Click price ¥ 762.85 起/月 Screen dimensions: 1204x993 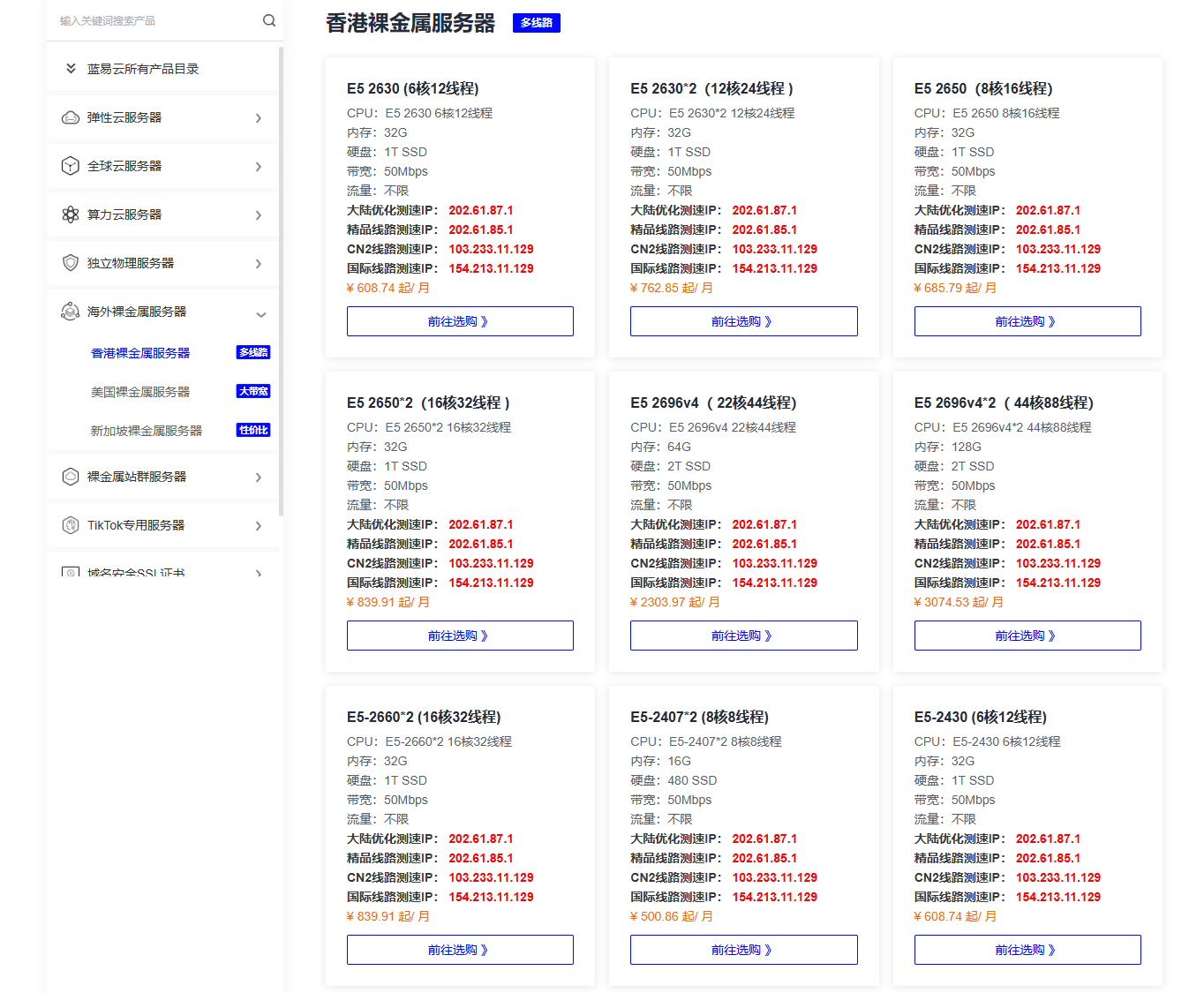(672, 288)
